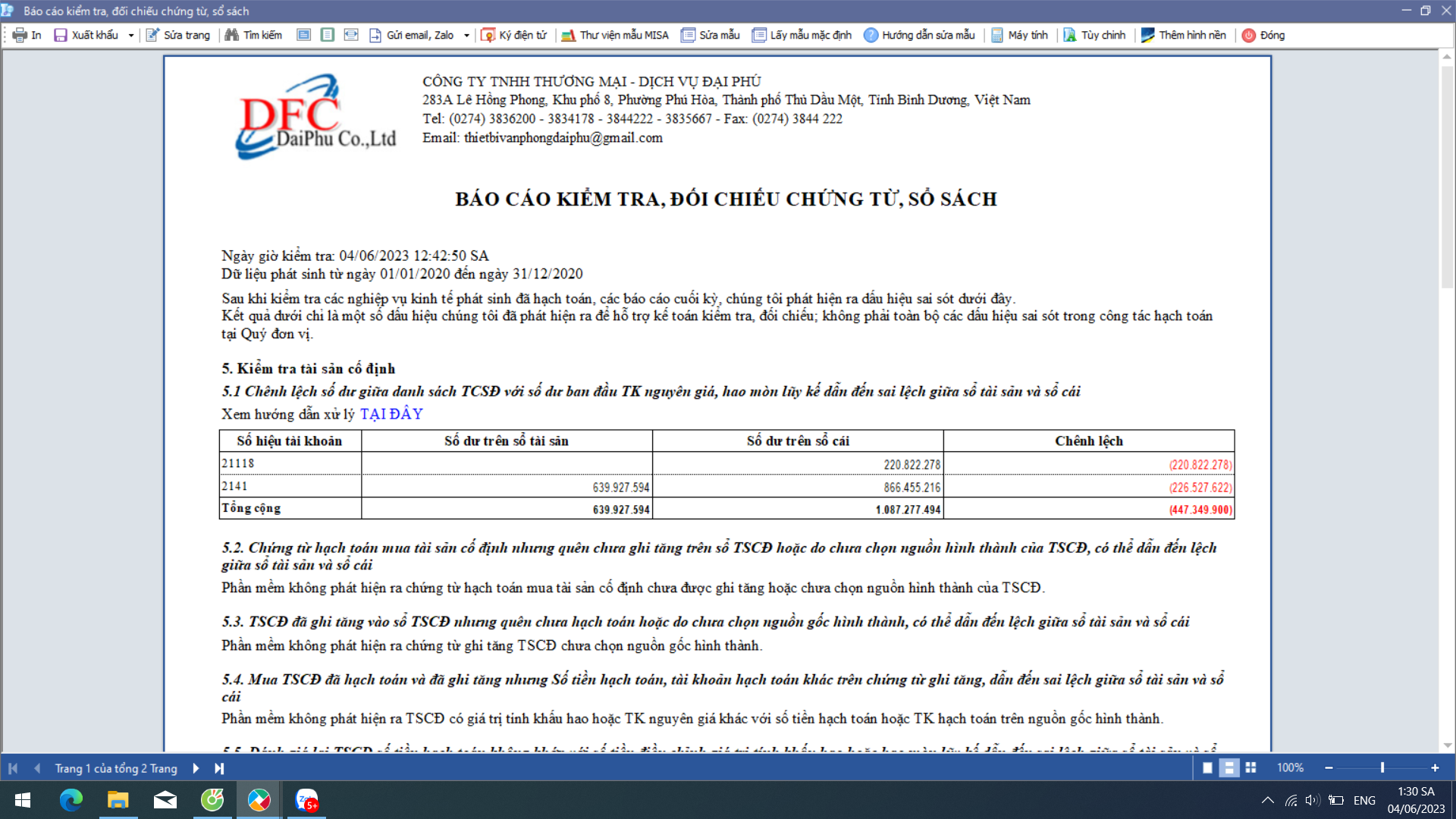The height and width of the screenshot is (819, 1456).
Task: Switch to single page view mode
Action: click(1207, 768)
